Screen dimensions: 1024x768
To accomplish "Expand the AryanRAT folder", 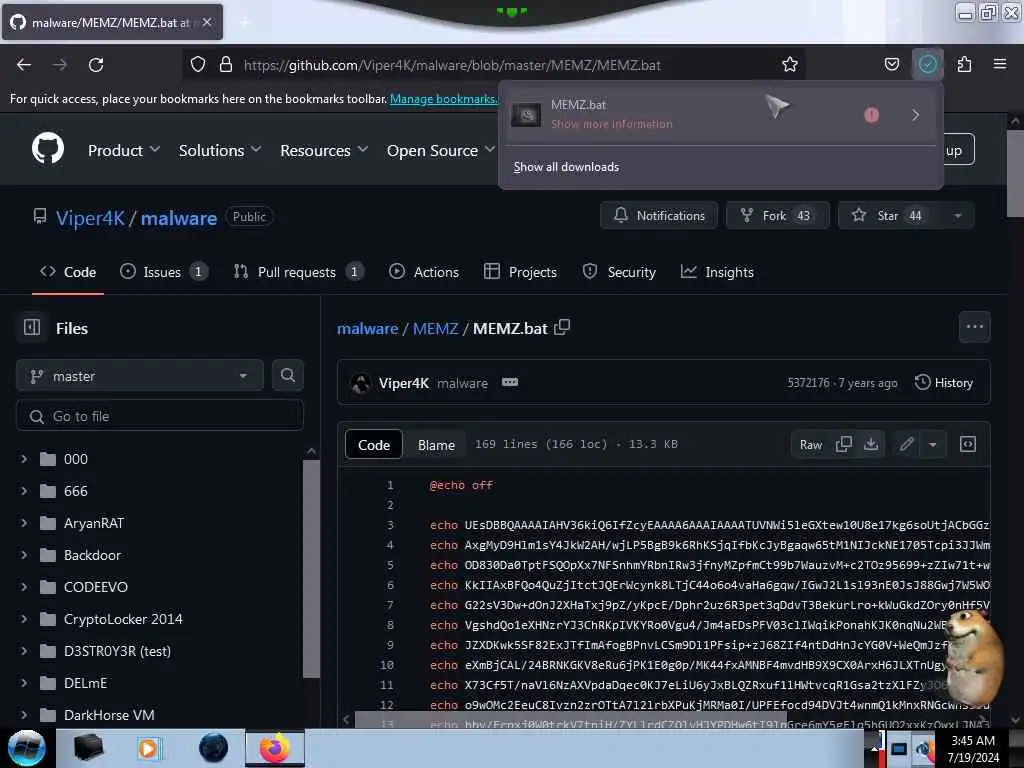I will tap(24, 523).
